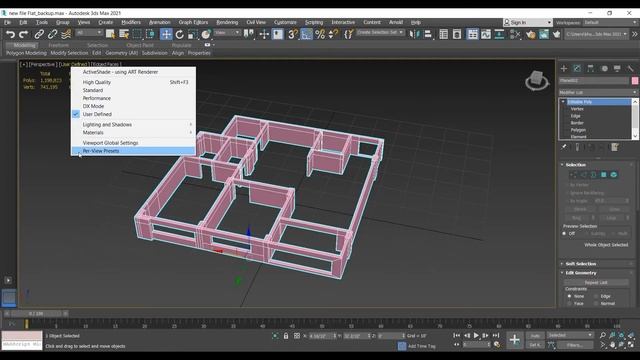Viewport: 640px width, 360px height.
Task: Open the key filter Selected dropdown
Action: pyautogui.click(x=569, y=335)
